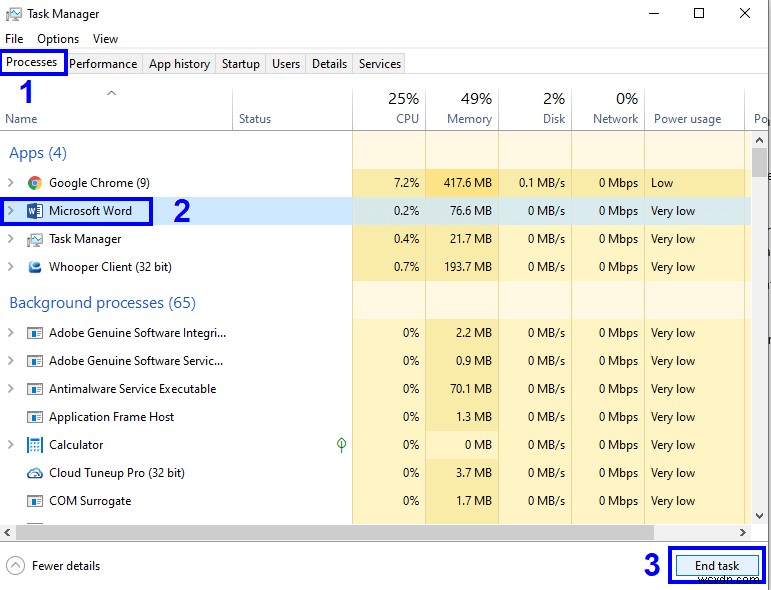Switch to the Performance tab
The image size is (771, 590).
[x=103, y=64]
